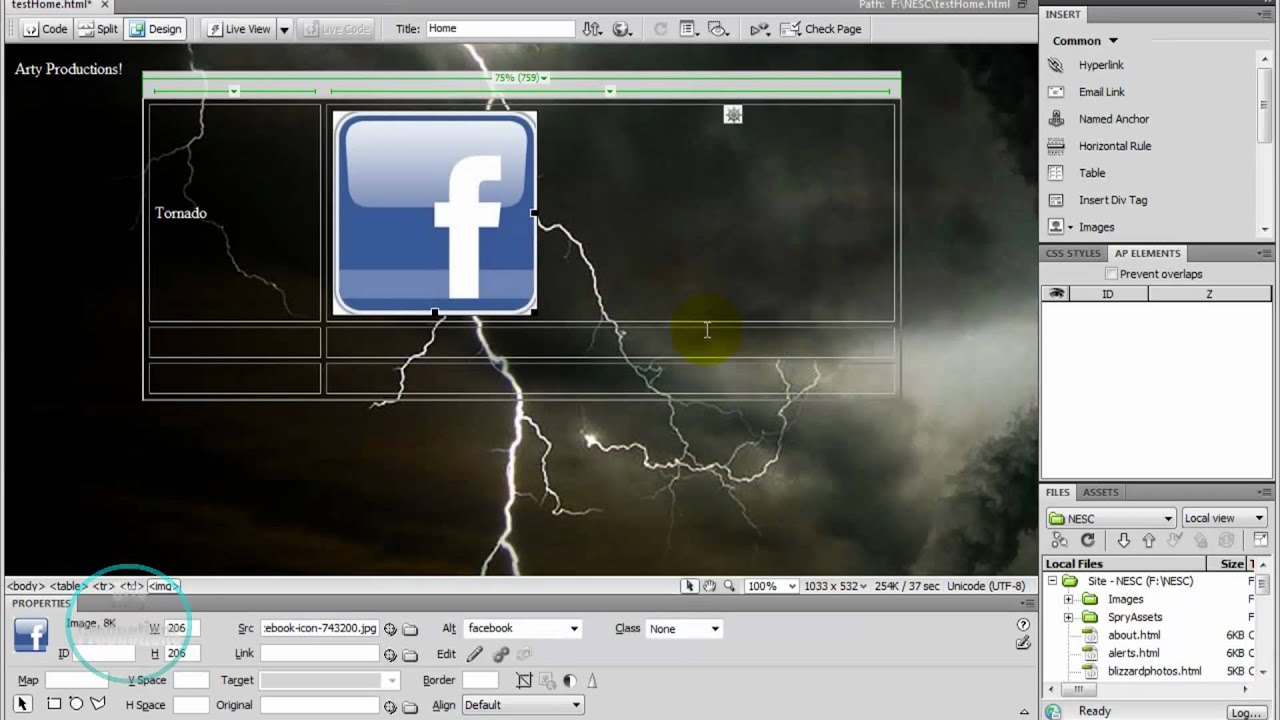
Task: Click the Email Link icon
Action: (1055, 92)
